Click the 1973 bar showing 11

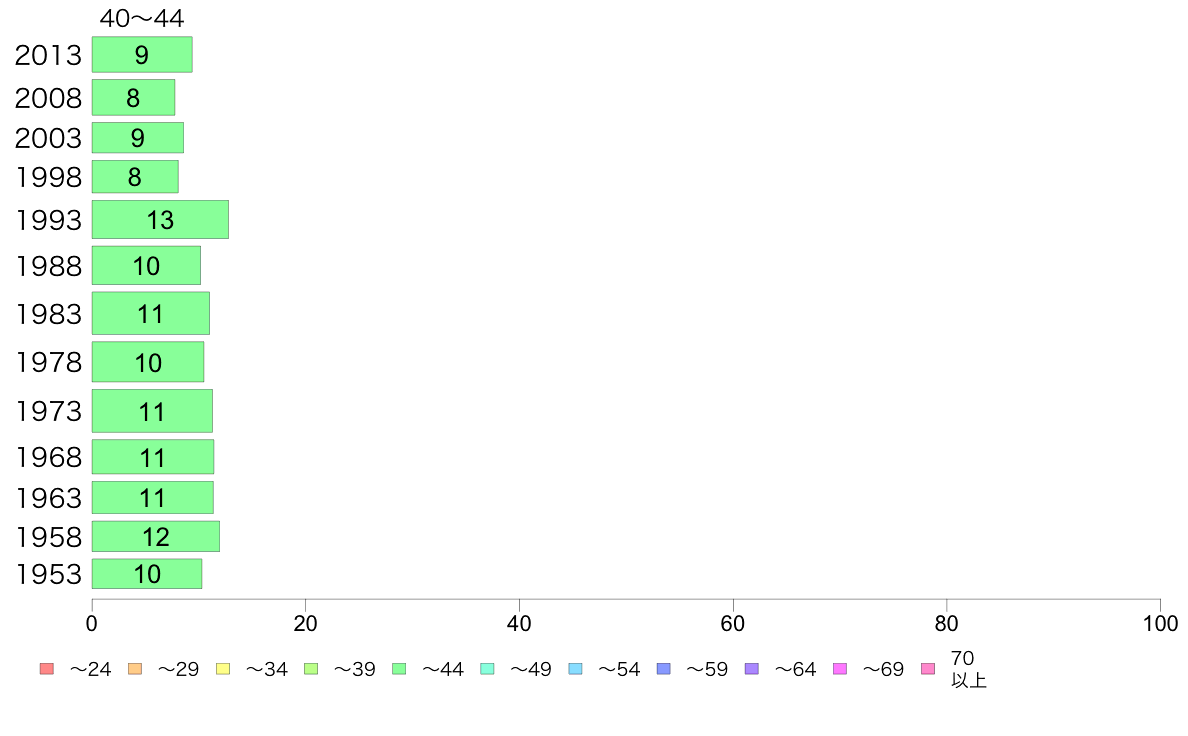(x=152, y=411)
